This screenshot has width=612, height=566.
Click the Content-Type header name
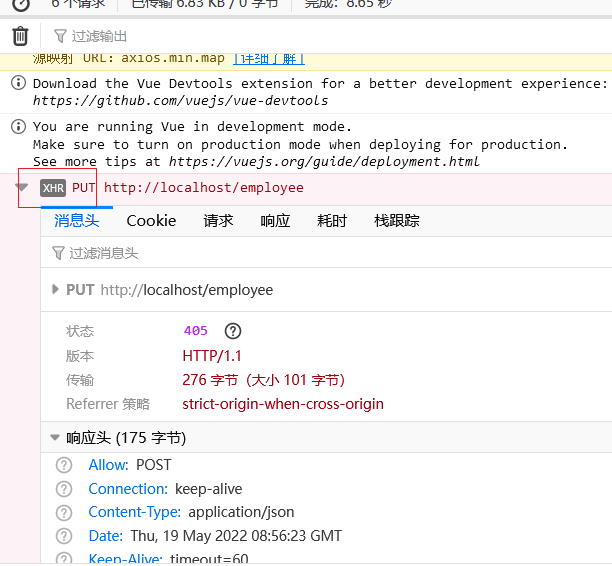click(135, 512)
